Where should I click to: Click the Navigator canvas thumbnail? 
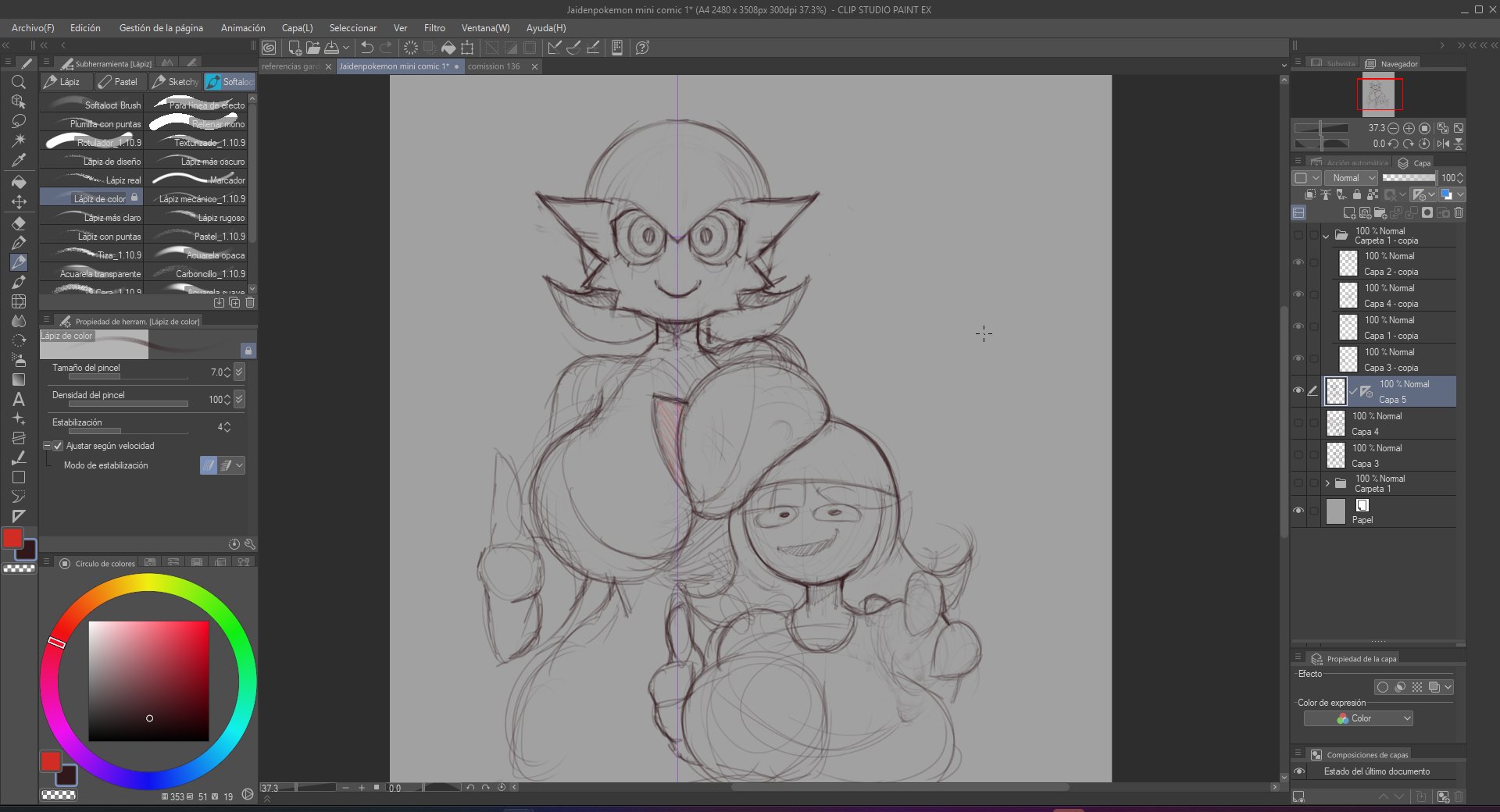pos(1378,94)
